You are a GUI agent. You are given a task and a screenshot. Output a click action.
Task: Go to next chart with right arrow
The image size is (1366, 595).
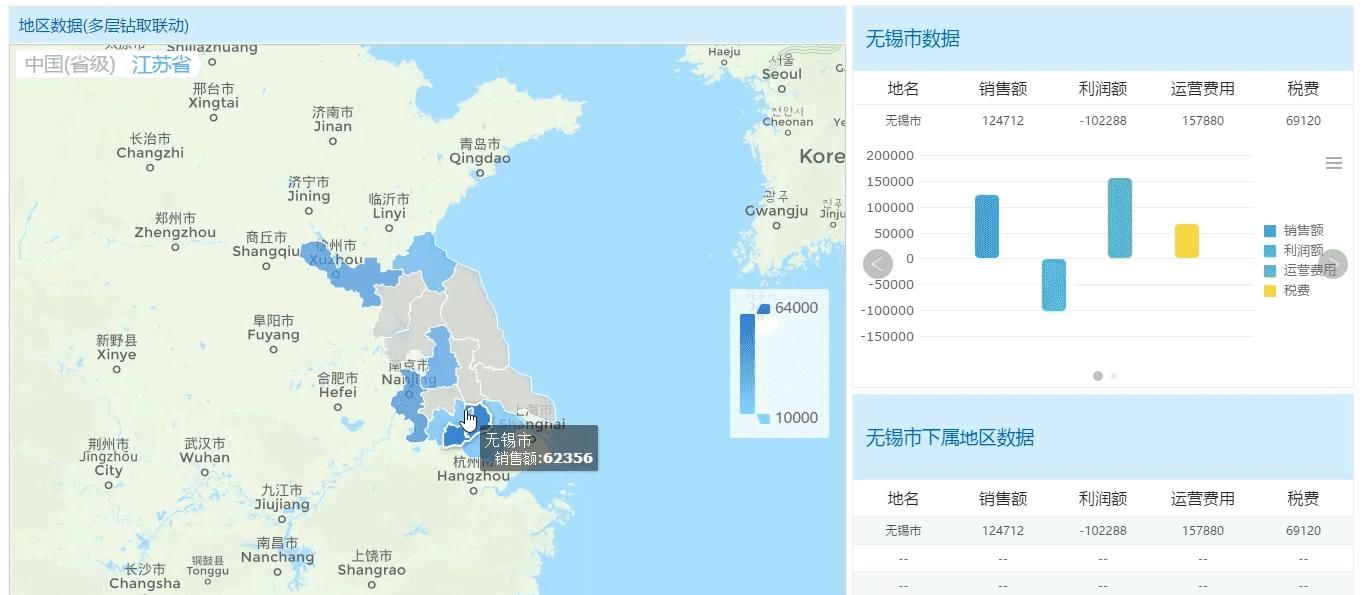point(1333,264)
